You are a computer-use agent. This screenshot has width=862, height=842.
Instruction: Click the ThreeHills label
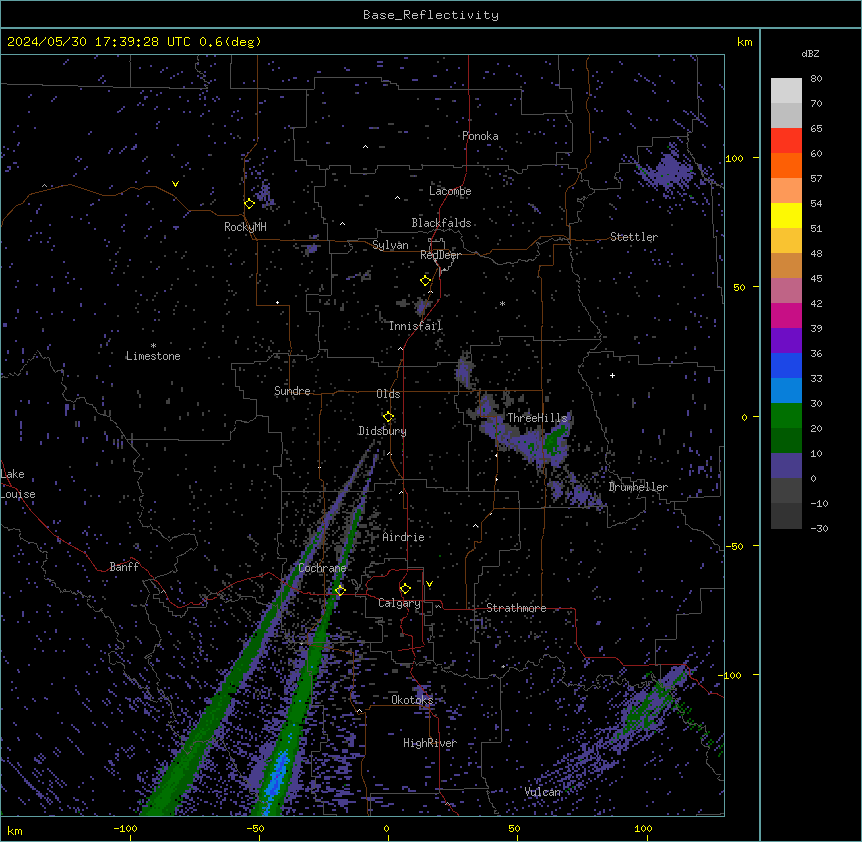[x=537, y=418]
